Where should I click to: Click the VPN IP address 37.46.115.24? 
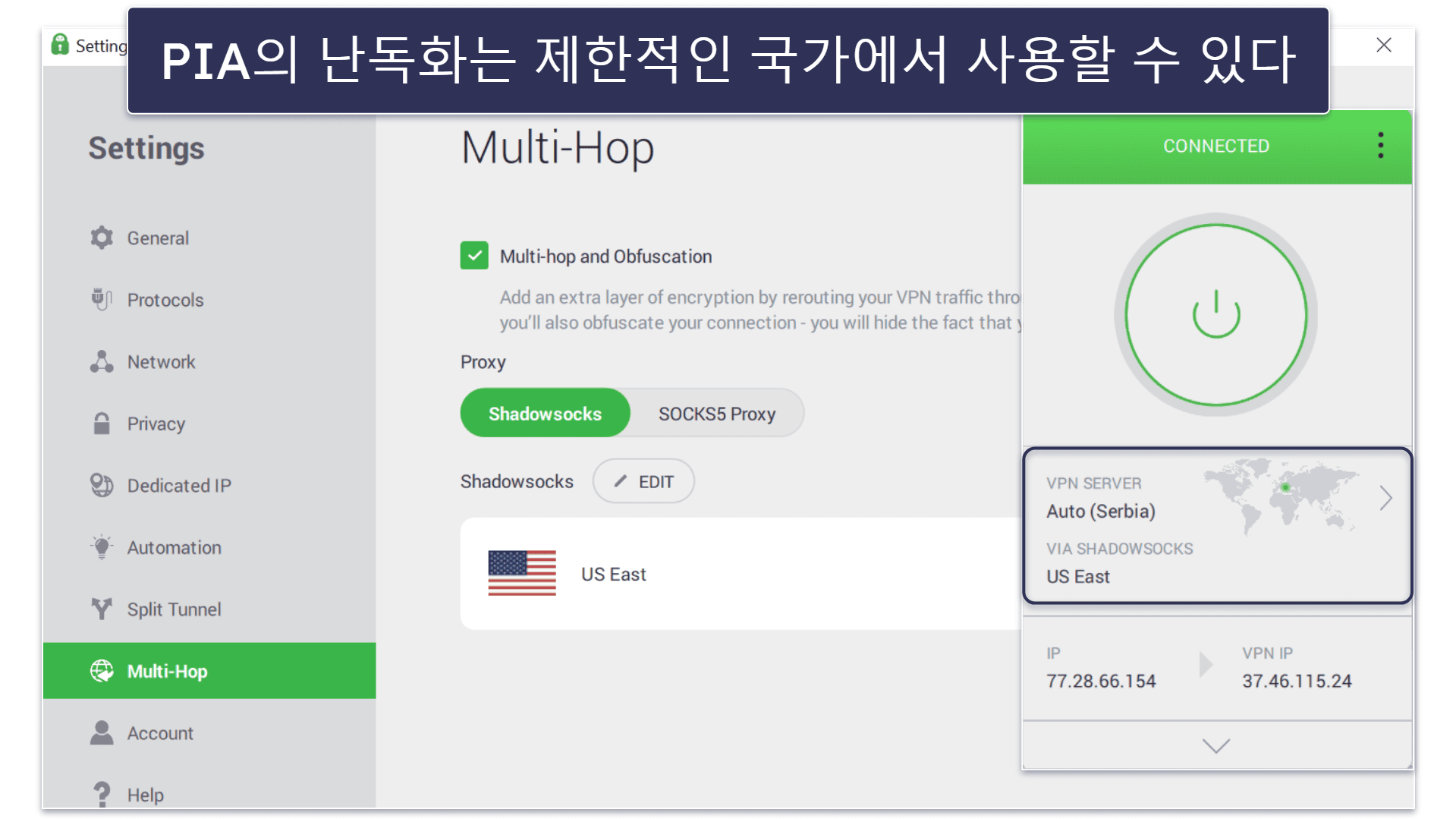point(1297,681)
